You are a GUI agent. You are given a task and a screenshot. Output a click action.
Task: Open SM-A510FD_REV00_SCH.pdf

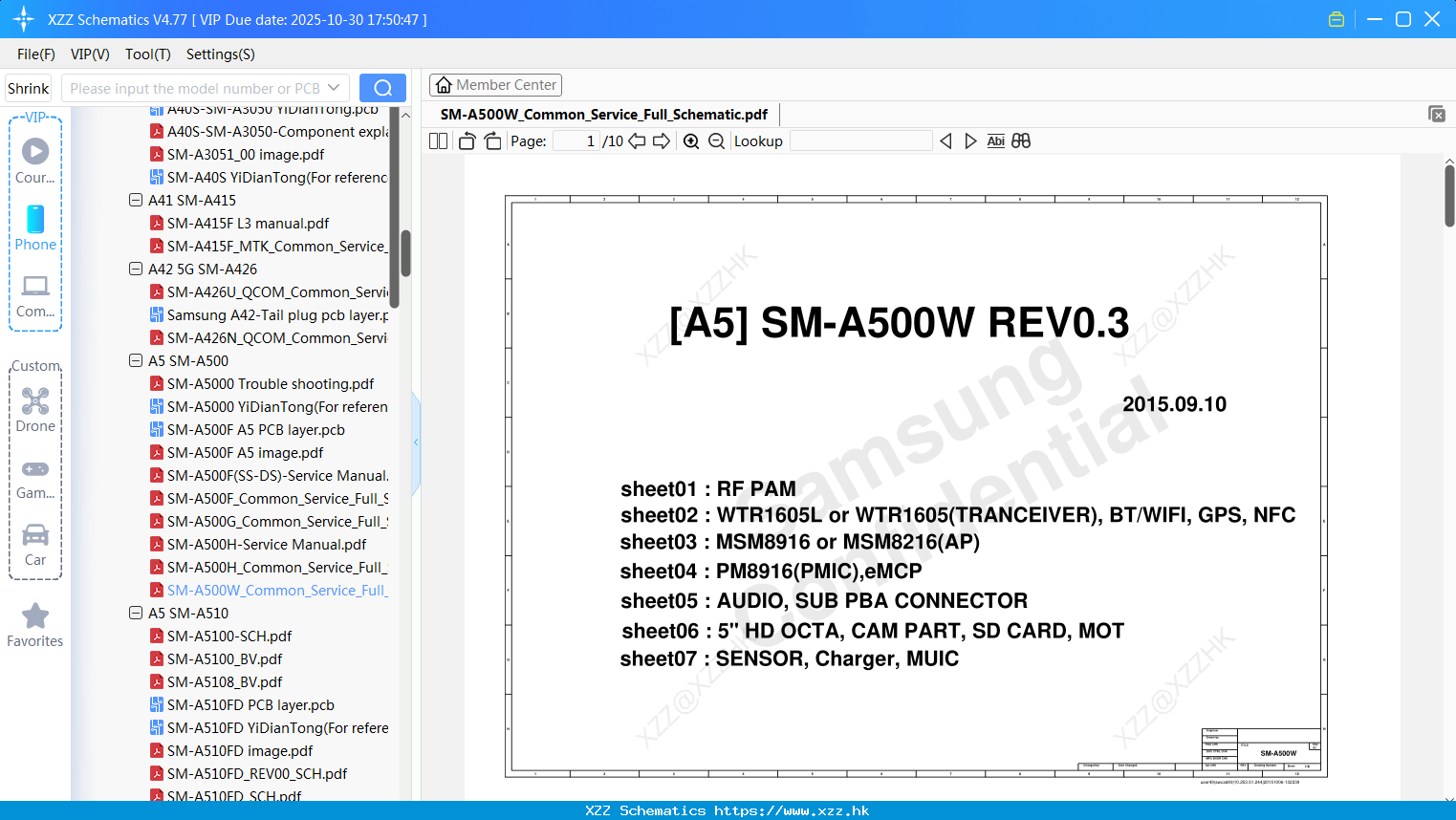(249, 773)
